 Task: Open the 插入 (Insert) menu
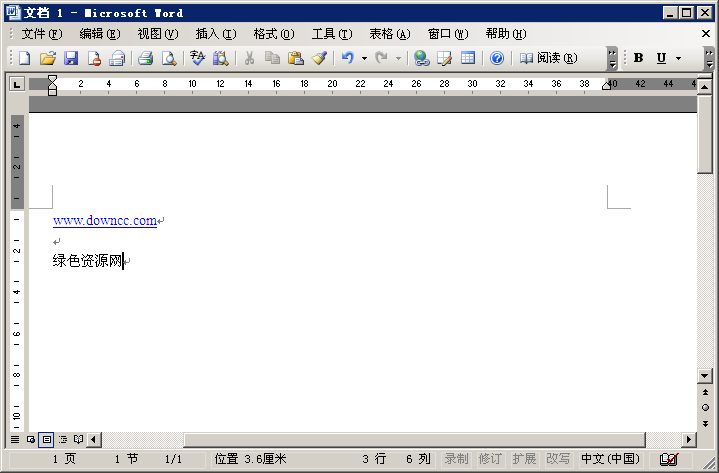tap(216, 33)
